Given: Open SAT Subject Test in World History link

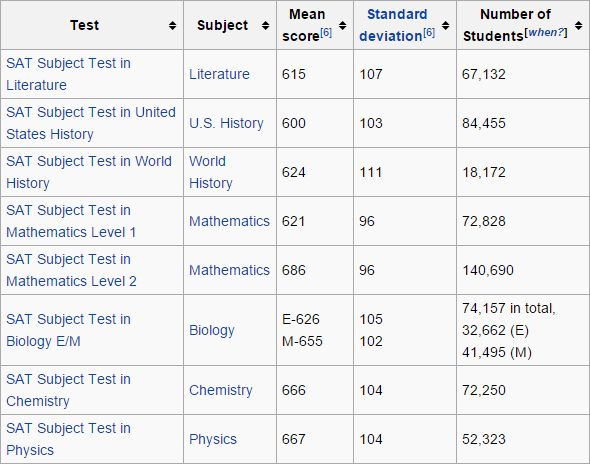Looking at the screenshot, I should point(89,172).
